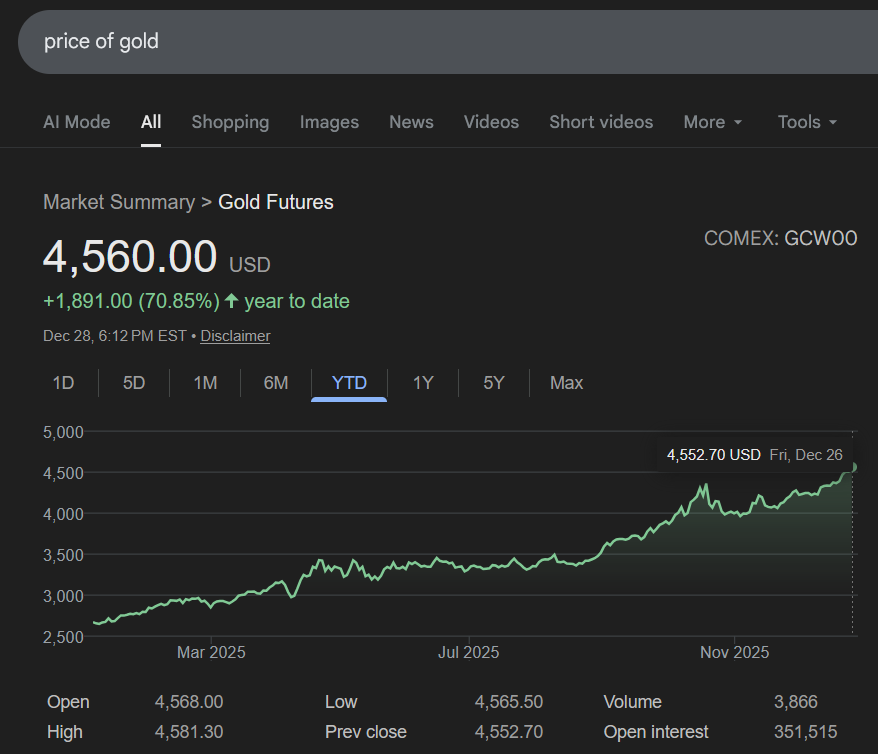The image size is (878, 754).
Task: Click the 5,000 y-axis label
Action: pos(63,432)
